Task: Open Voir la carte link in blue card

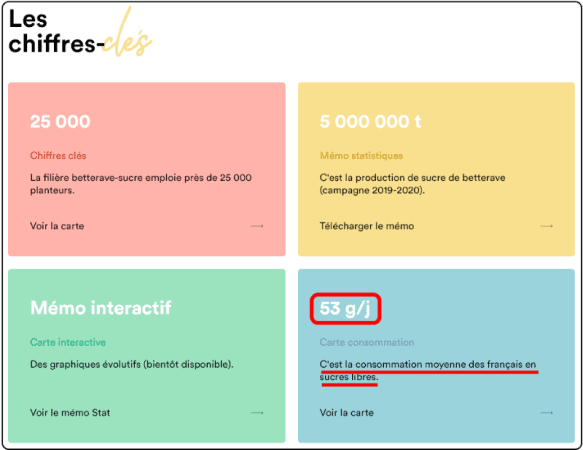Action: click(x=347, y=413)
